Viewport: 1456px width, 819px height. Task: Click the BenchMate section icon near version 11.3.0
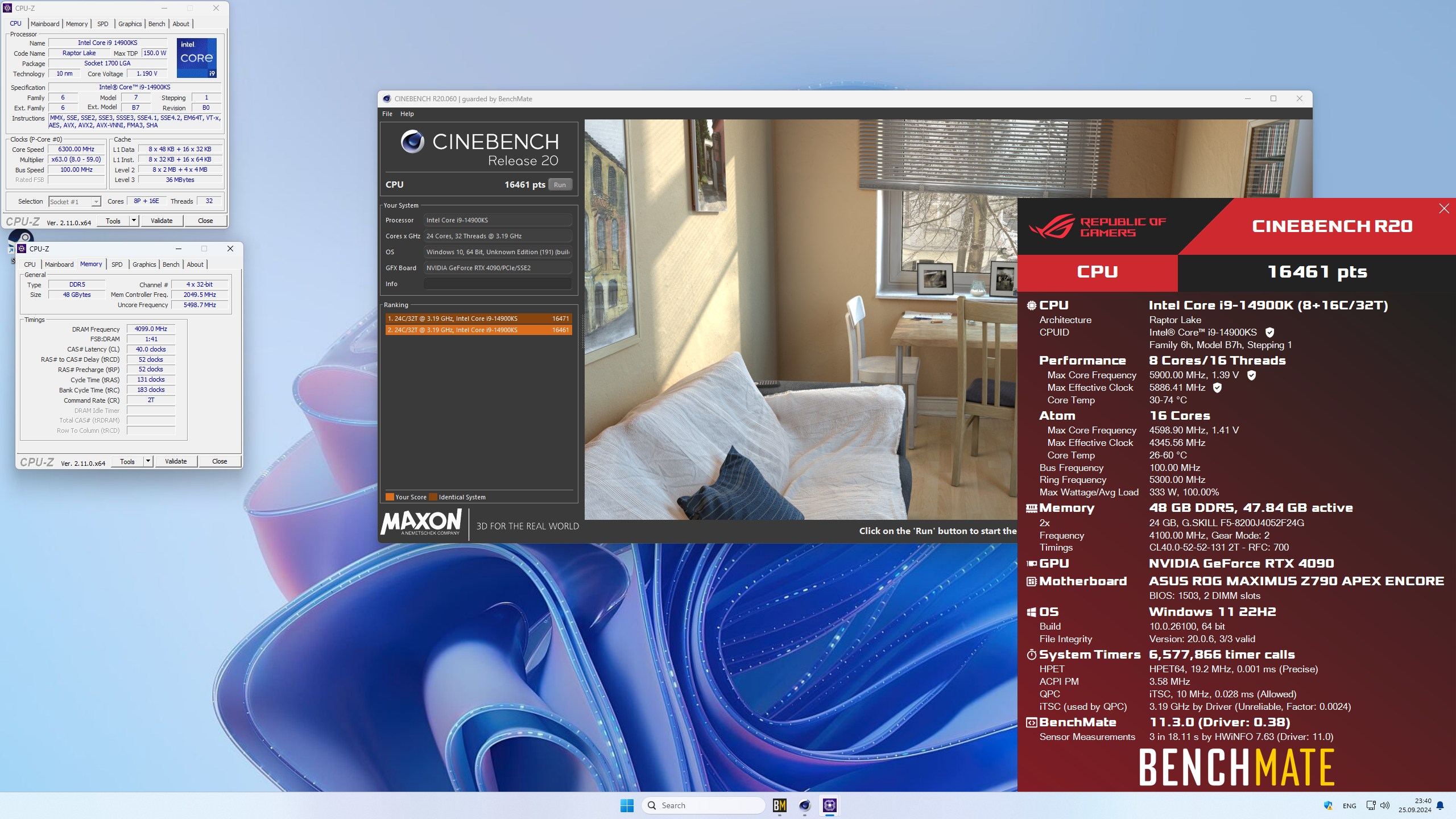(x=1031, y=722)
